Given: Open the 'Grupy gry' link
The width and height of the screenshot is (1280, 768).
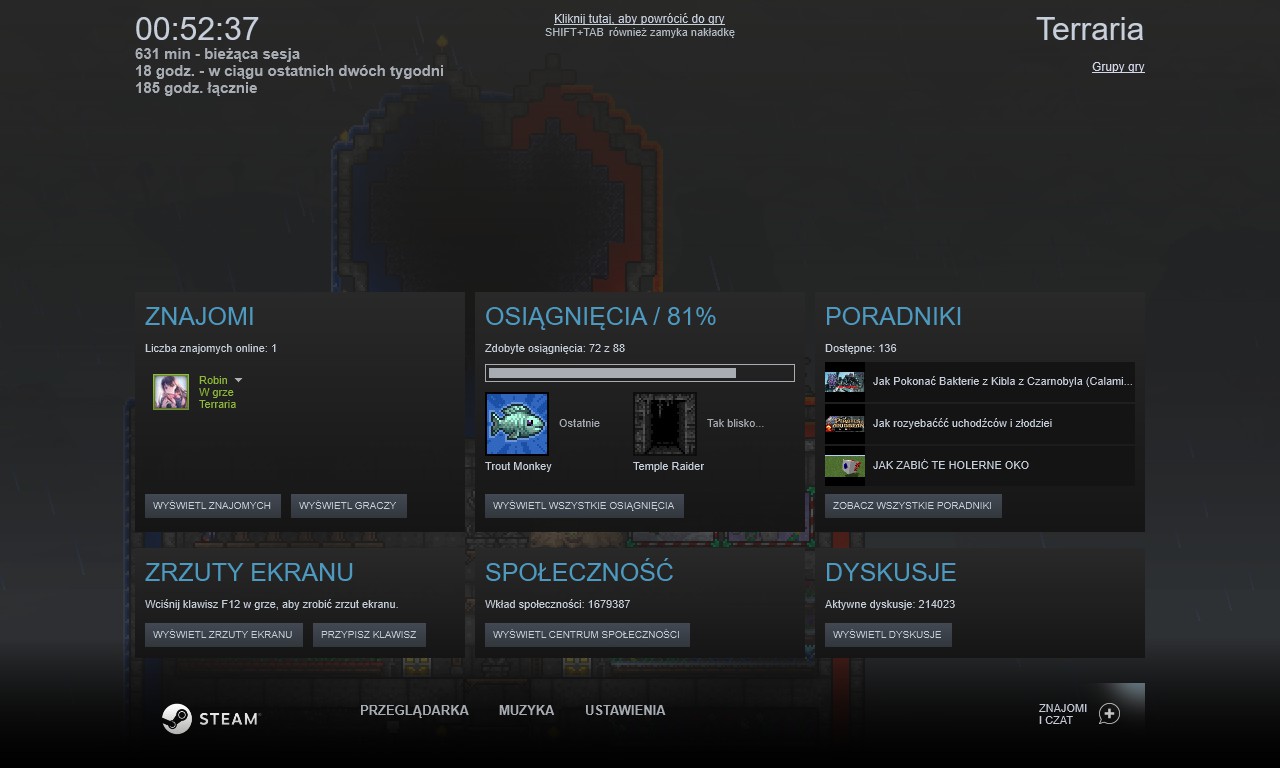Looking at the screenshot, I should coord(1118,67).
